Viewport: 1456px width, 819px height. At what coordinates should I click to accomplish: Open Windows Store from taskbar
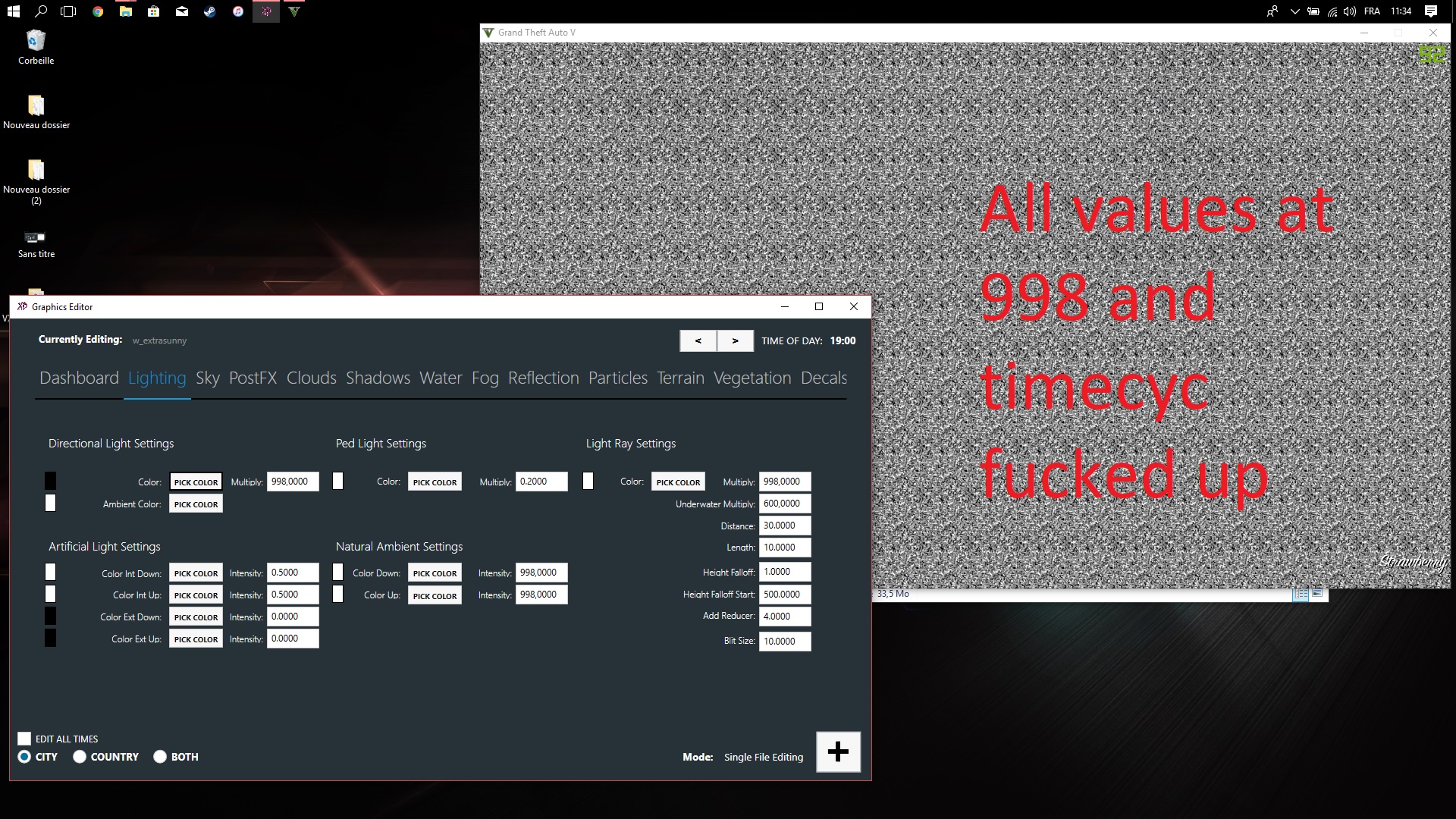pyautogui.click(x=154, y=11)
